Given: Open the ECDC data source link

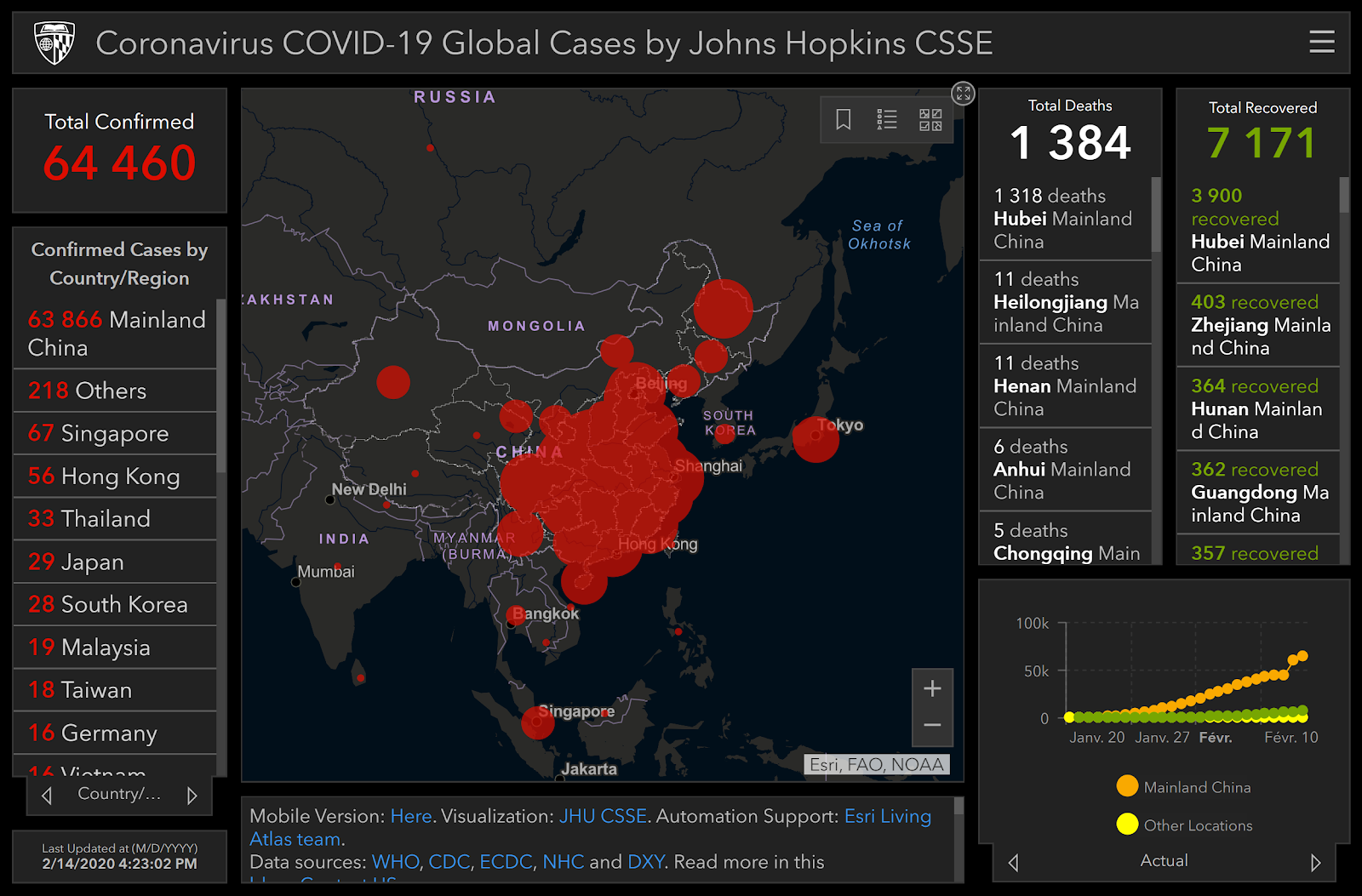Looking at the screenshot, I should pos(506,862).
